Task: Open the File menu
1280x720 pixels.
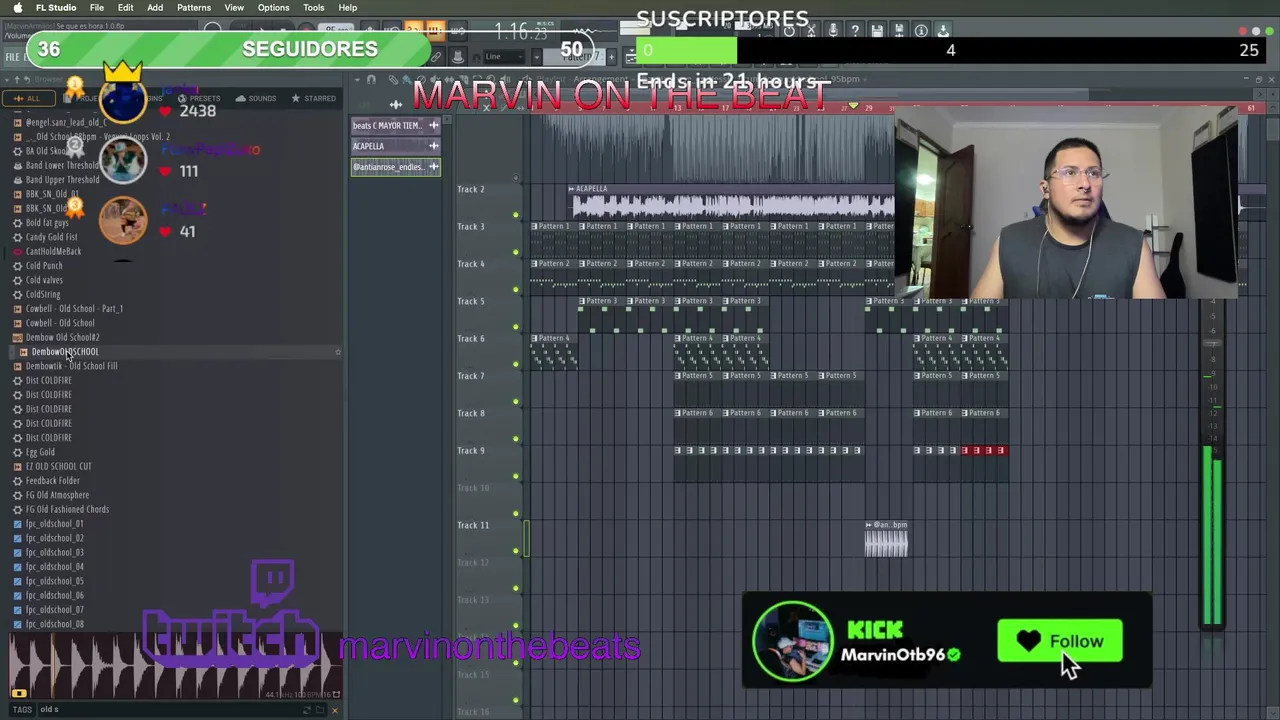Action: pos(97,8)
